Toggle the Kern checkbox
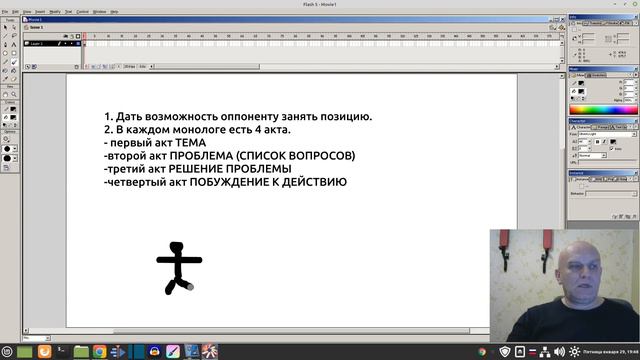640x360 pixels. [611, 149]
